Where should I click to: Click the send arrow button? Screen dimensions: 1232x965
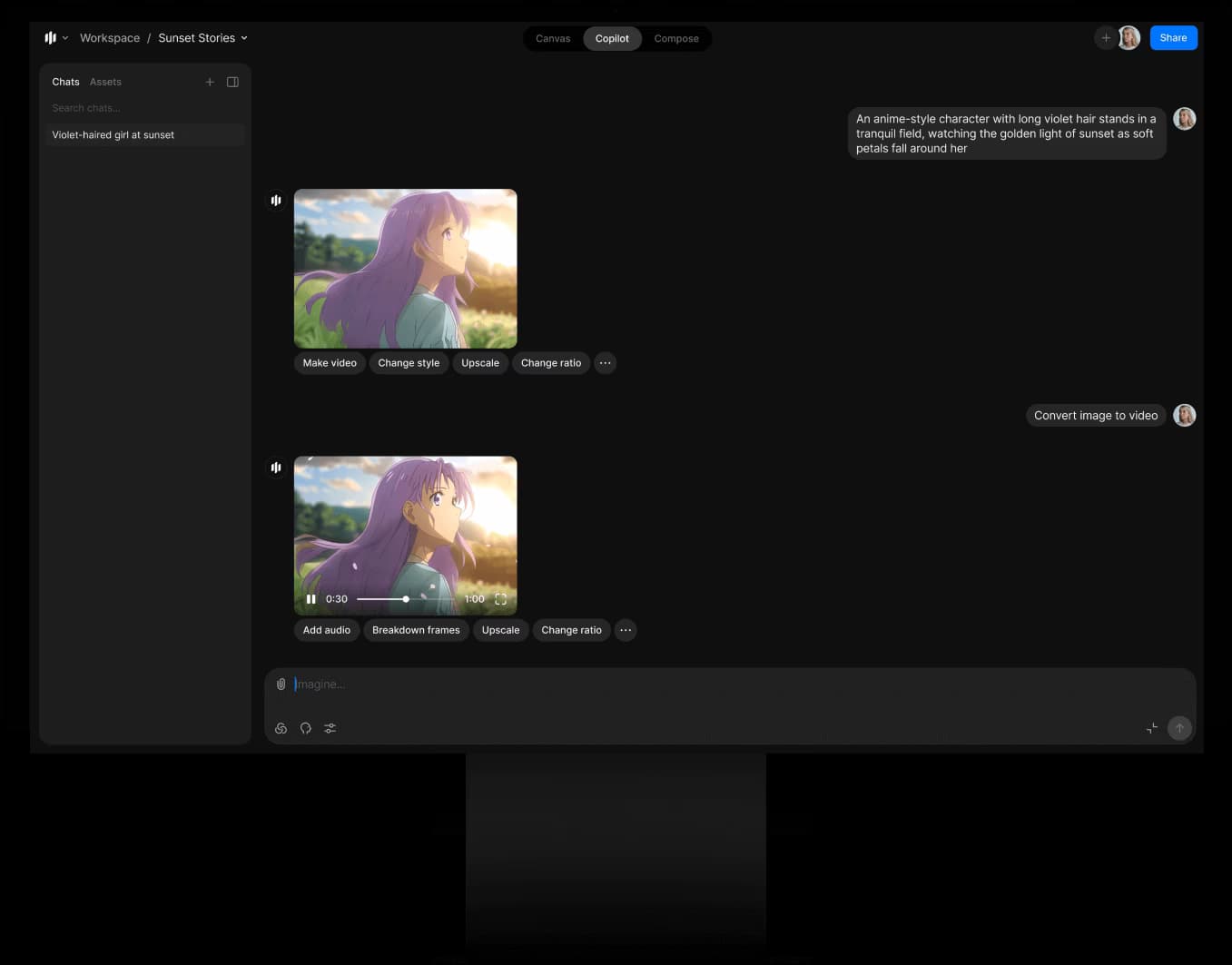pos(1179,728)
